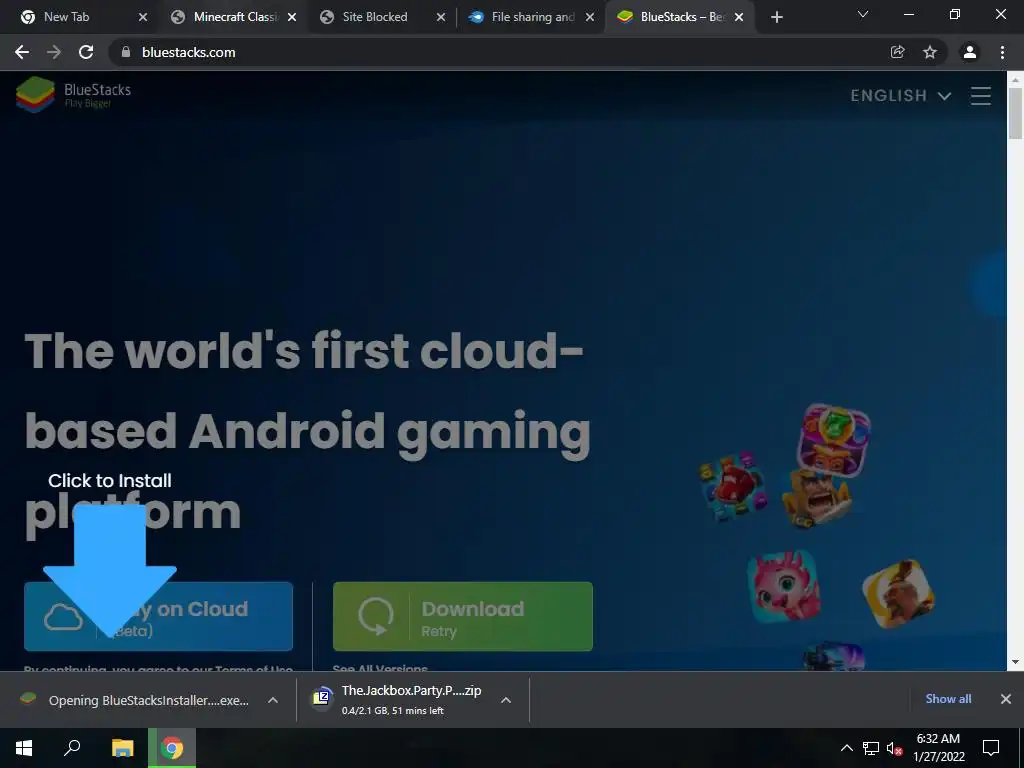This screenshot has width=1024, height=768.
Task: Open a new tab with plus button
Action: pyautogui.click(x=776, y=17)
